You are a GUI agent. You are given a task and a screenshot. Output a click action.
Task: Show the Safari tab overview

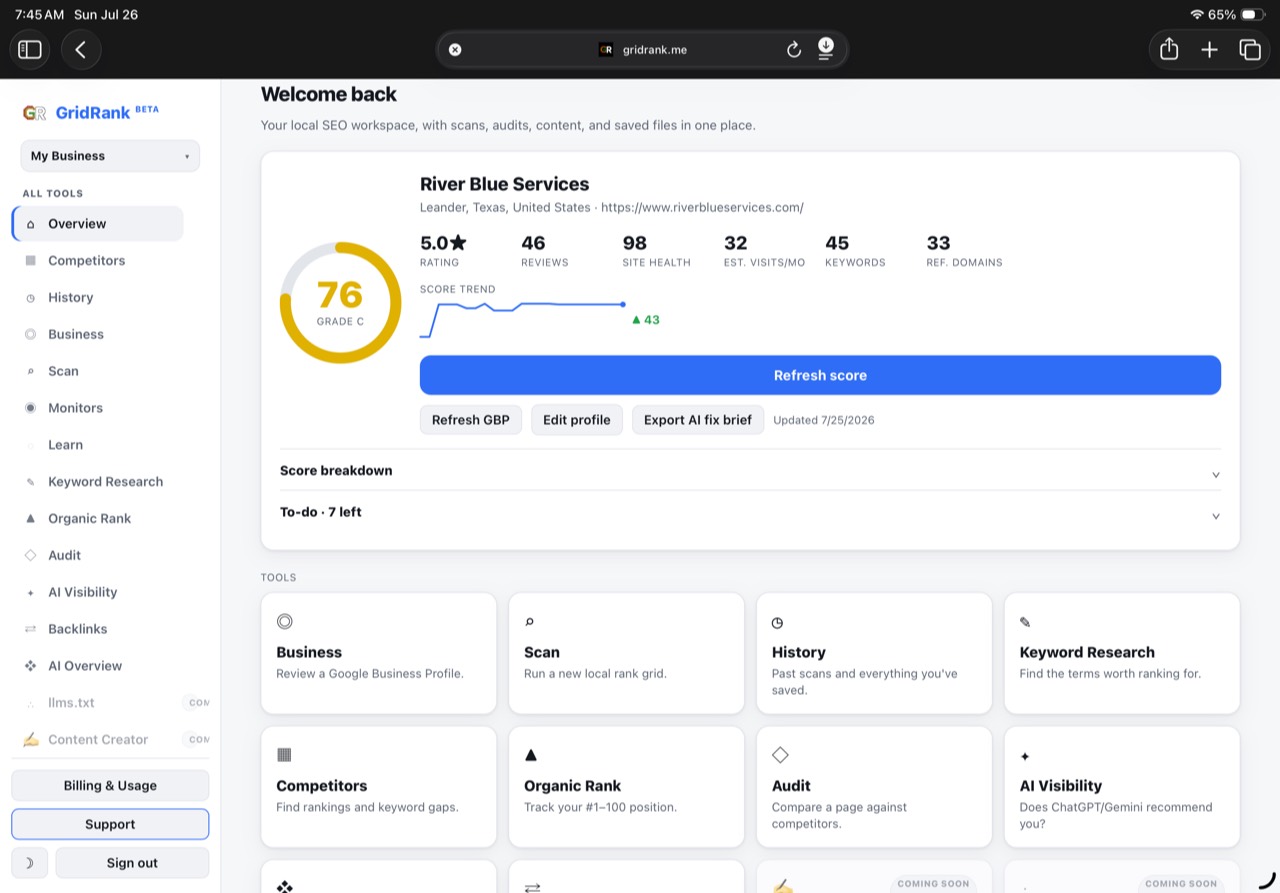coord(1250,49)
